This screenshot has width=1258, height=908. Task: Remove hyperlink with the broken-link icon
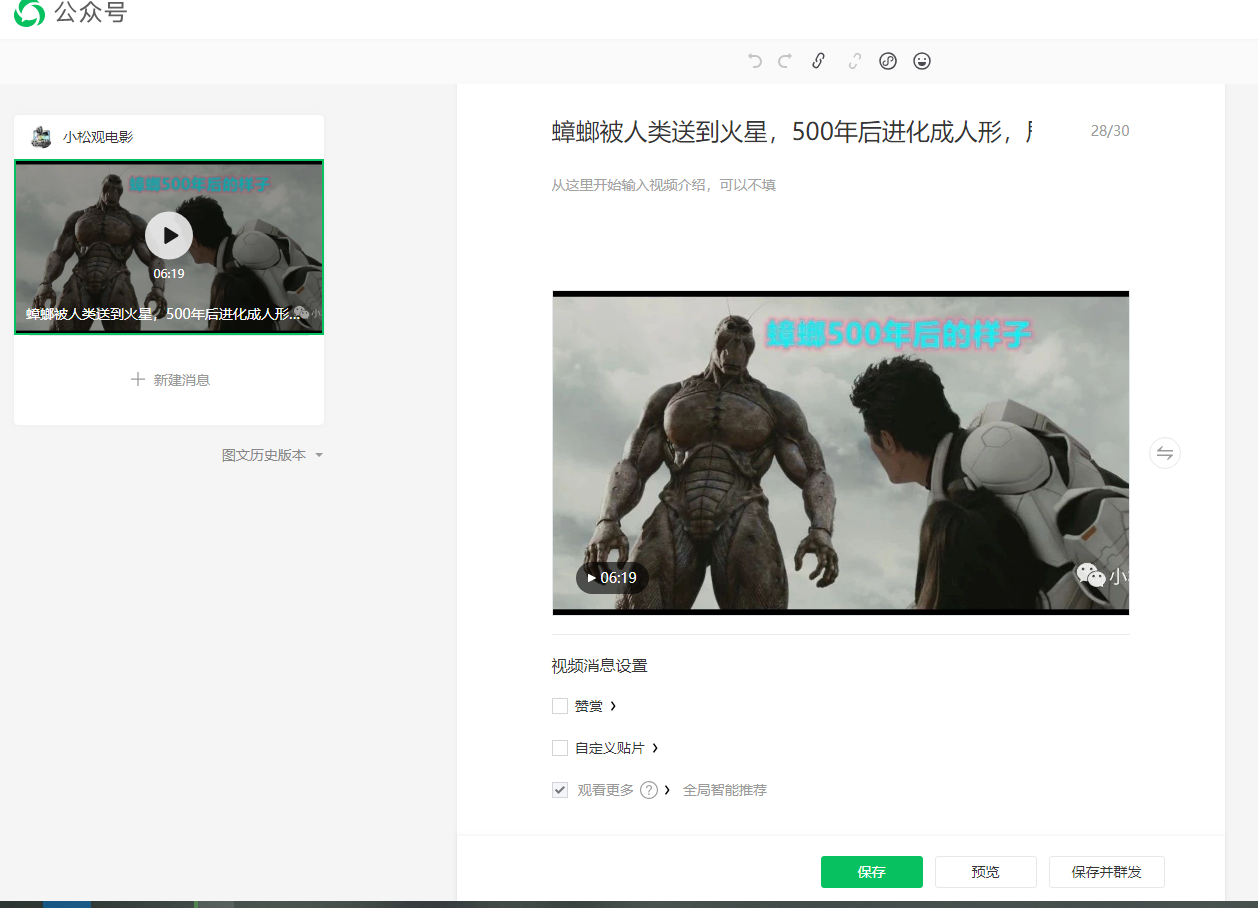(854, 61)
